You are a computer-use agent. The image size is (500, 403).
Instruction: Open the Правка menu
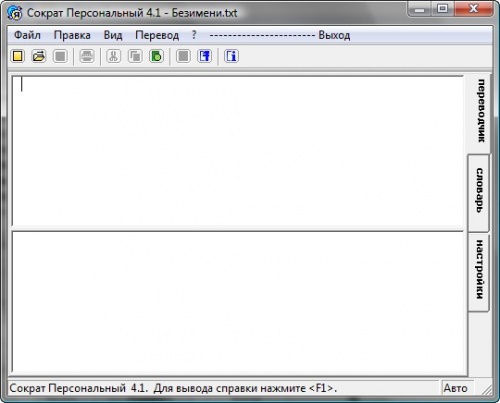pyautogui.click(x=72, y=35)
